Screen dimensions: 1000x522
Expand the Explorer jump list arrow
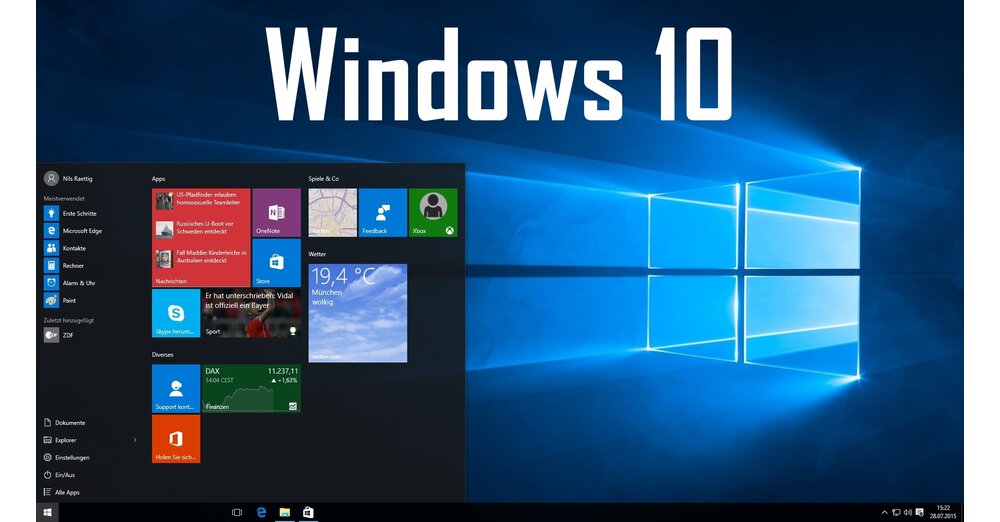[135, 440]
